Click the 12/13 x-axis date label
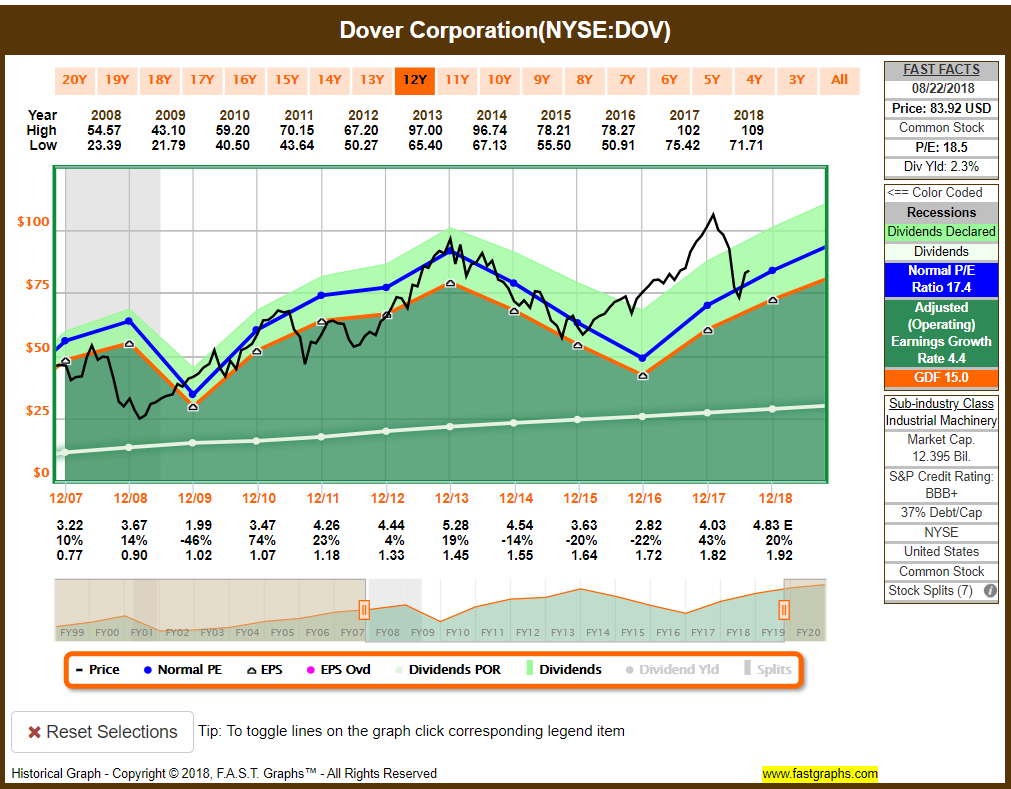 coord(451,498)
